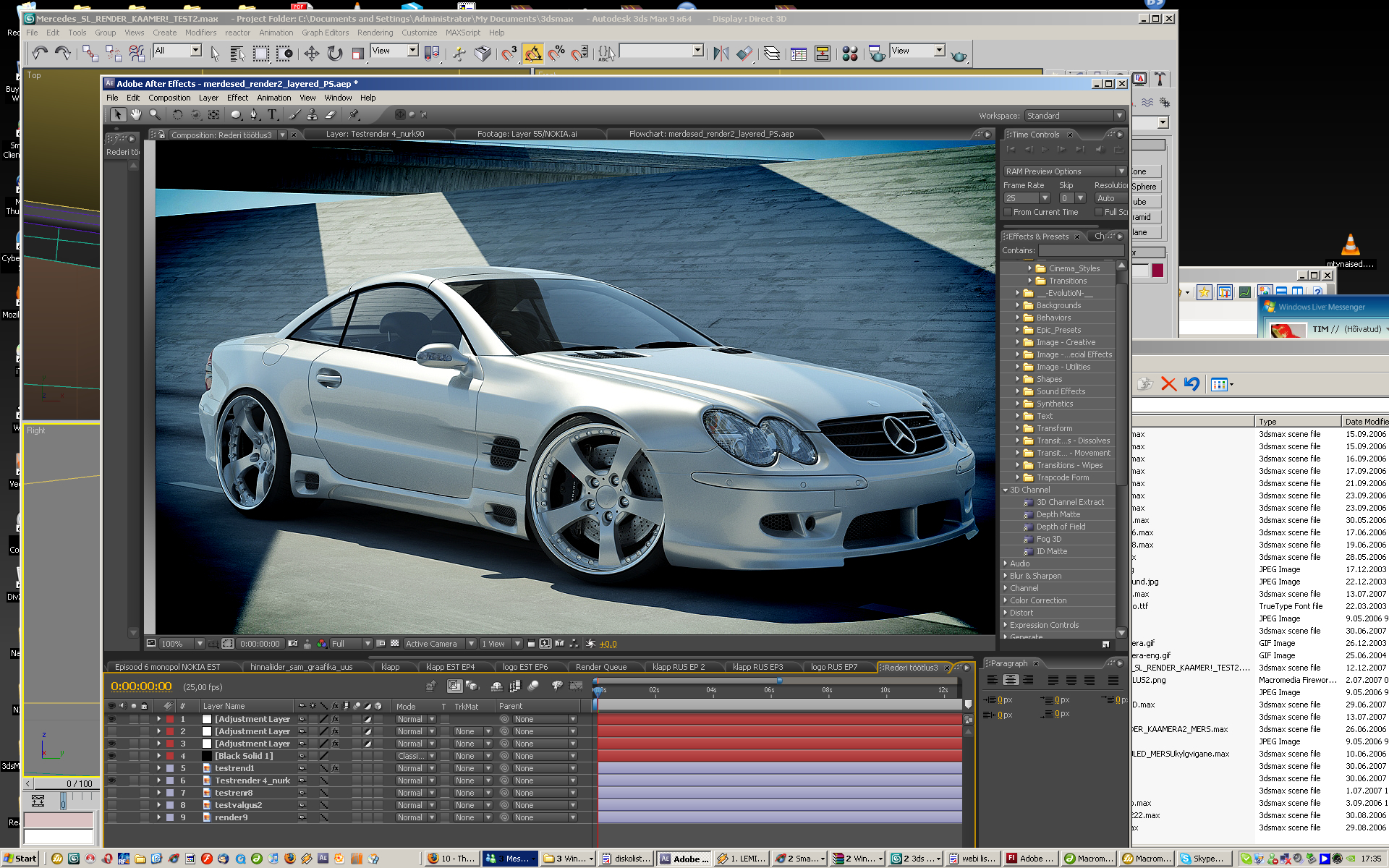The width and height of the screenshot is (1389, 868).
Task: Select the Ellipse mask tool
Action: point(236,114)
